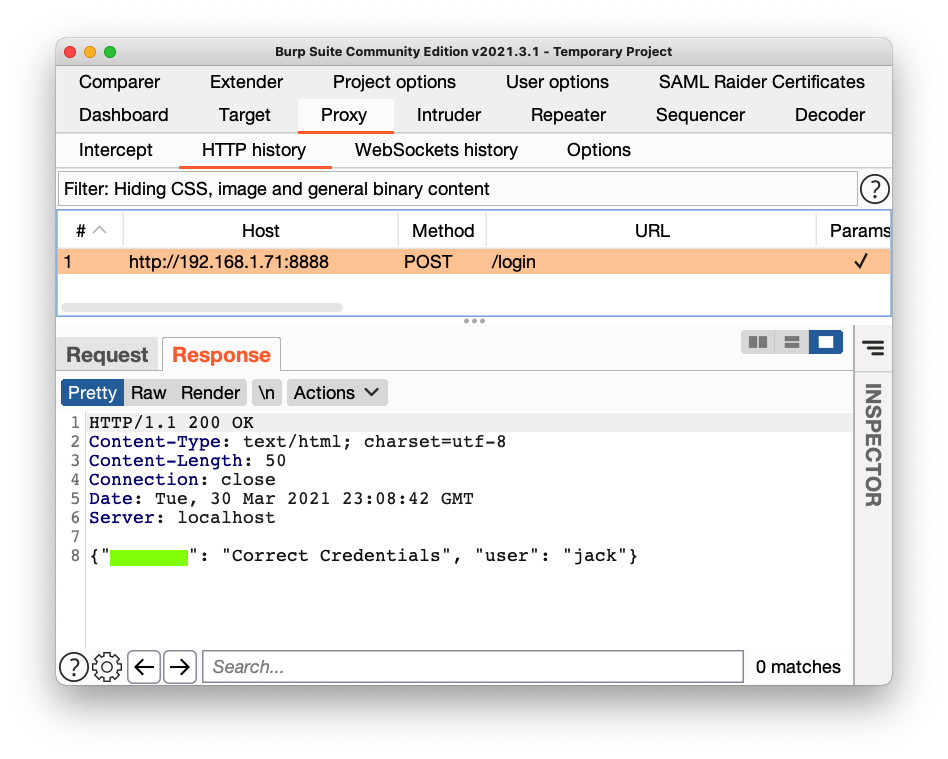948x759 pixels.
Task: Toggle the \n non-printable characters button
Action: click(266, 393)
